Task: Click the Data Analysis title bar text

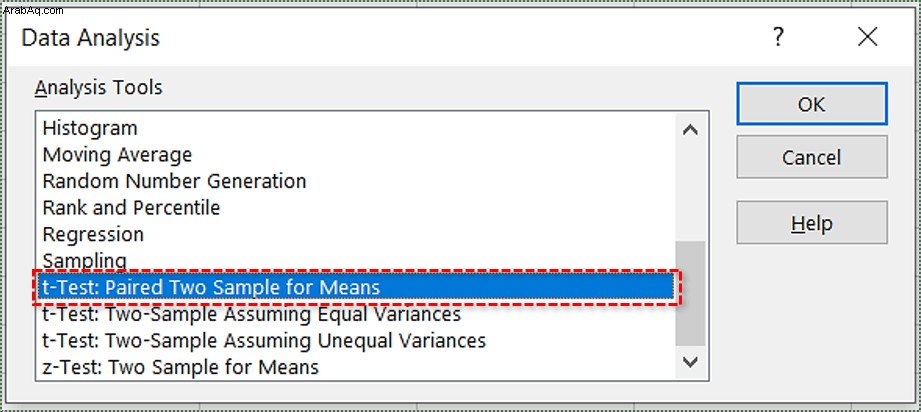Action: (x=90, y=38)
